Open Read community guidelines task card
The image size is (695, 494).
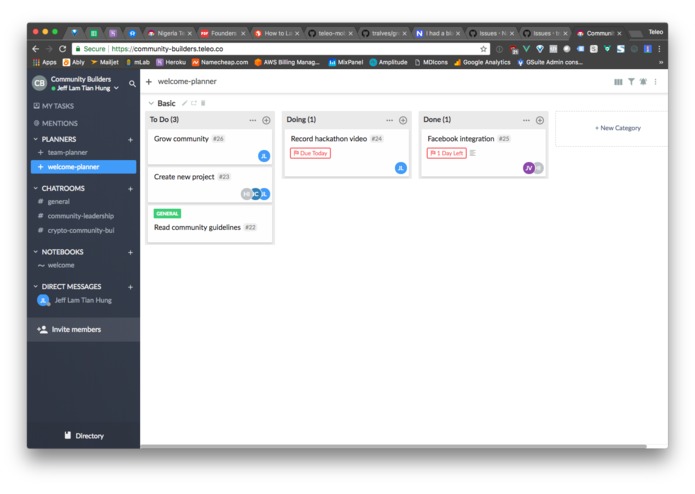210,224
